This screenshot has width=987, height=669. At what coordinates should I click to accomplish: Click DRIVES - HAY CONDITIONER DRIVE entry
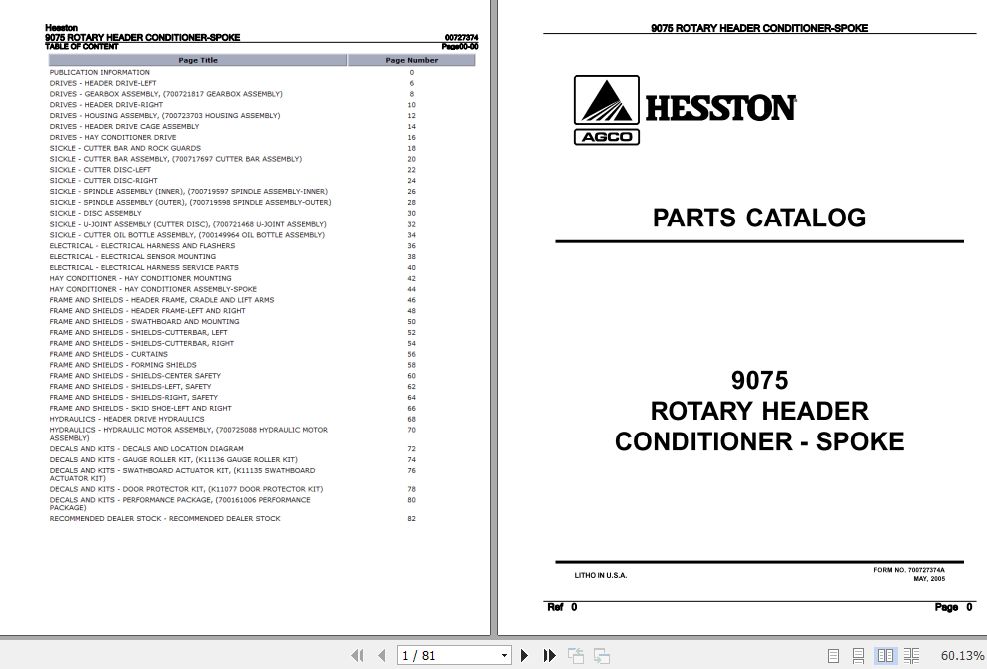pos(113,137)
